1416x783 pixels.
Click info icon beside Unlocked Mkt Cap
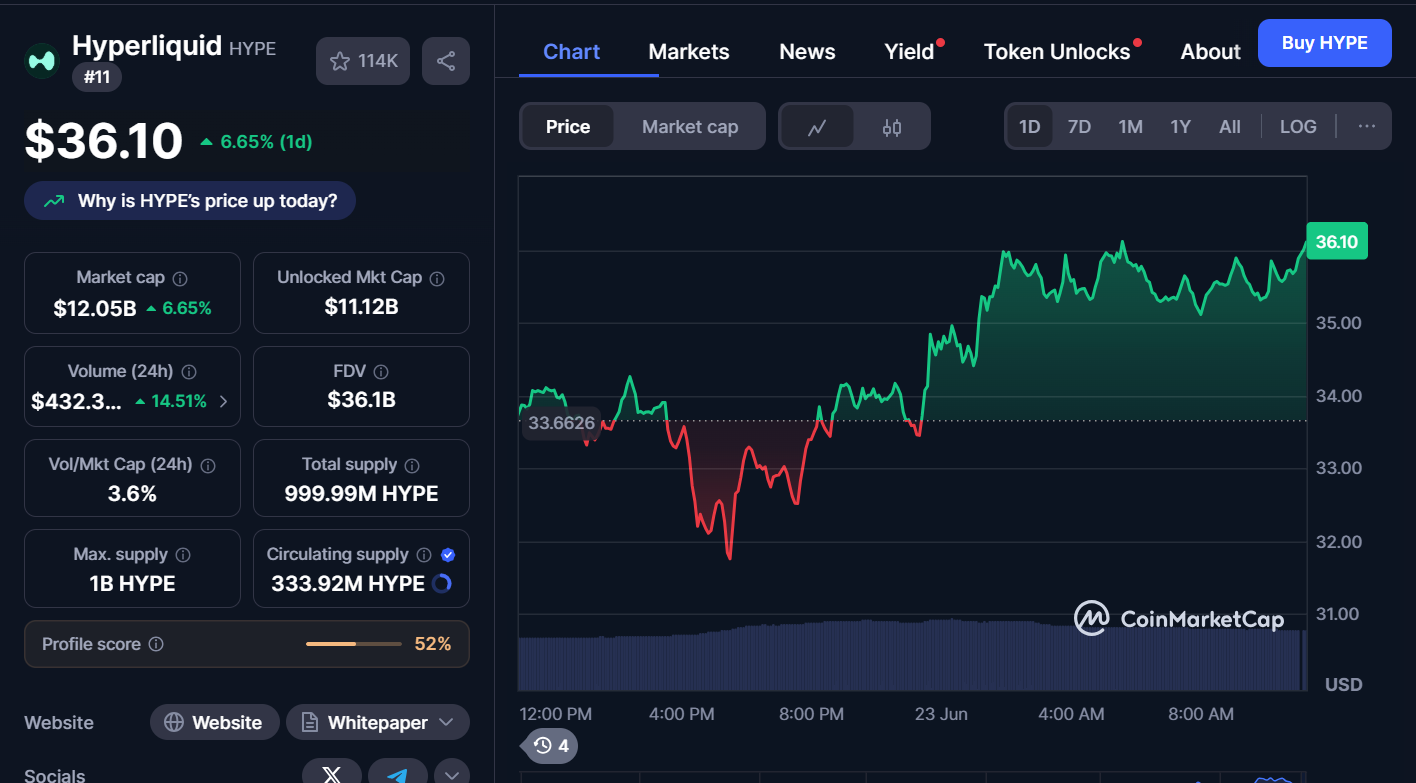pyautogui.click(x=437, y=278)
